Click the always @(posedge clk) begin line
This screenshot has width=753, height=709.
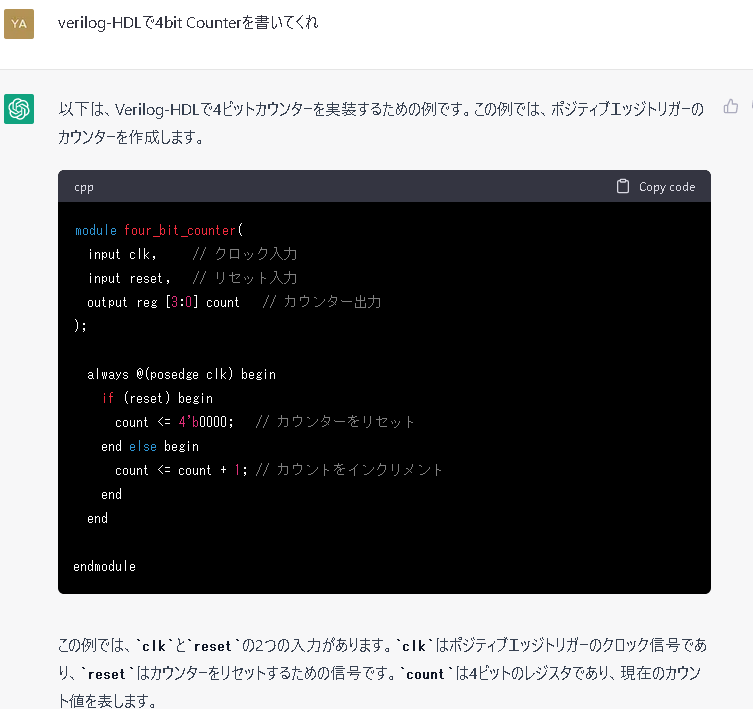pos(182,374)
